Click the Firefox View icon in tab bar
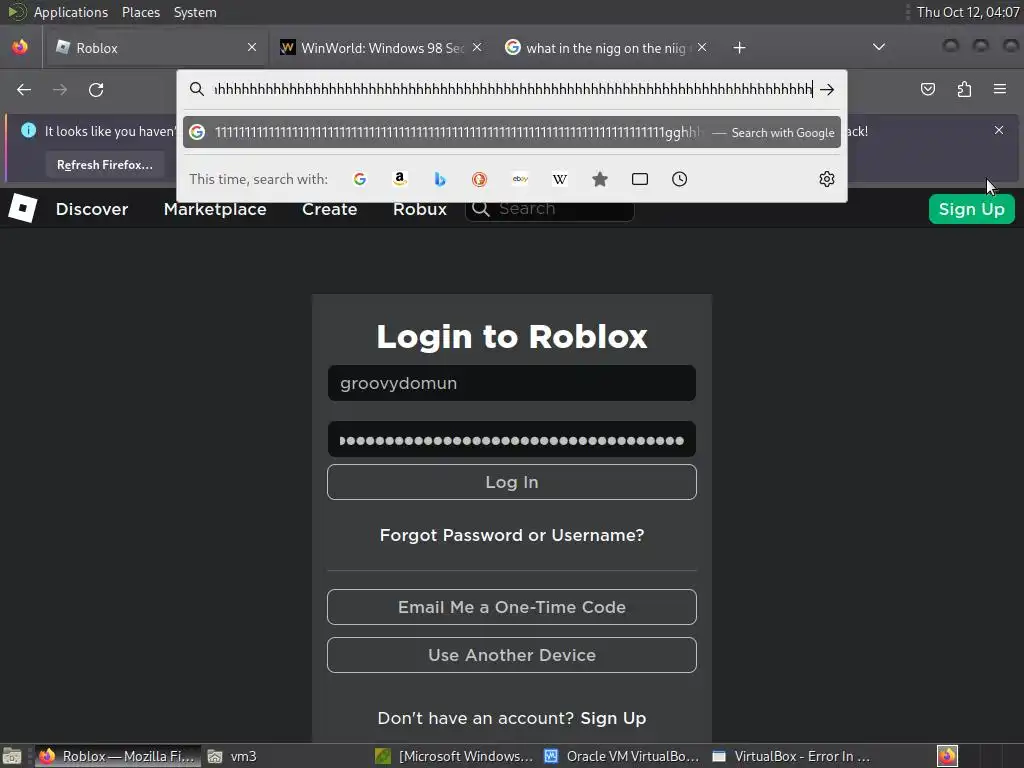This screenshot has height=768, width=1024. click(x=20, y=47)
